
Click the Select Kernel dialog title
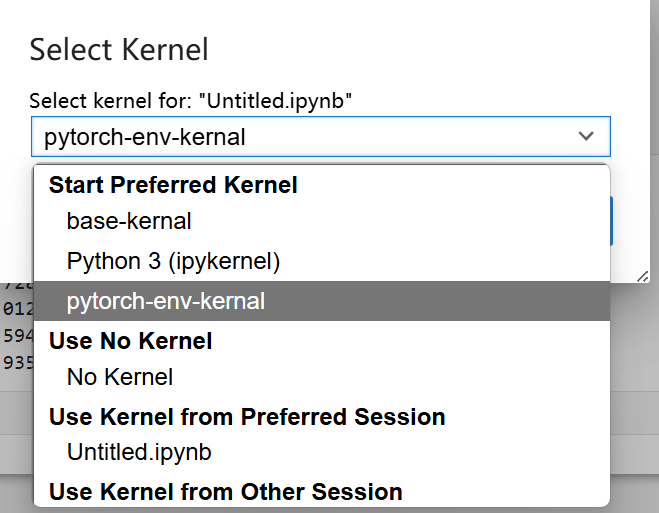(x=118, y=49)
